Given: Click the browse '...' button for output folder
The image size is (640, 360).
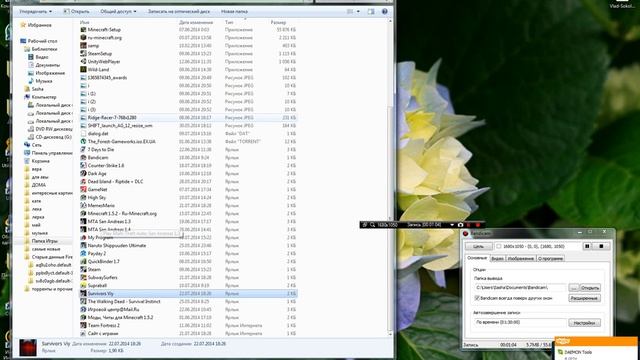Looking at the screenshot, I should [x=573, y=288].
